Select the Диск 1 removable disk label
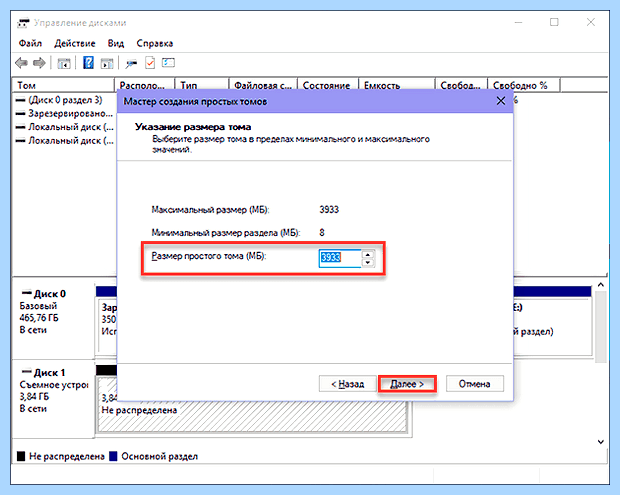Image resolution: width=620 pixels, height=495 pixels. coord(49,372)
